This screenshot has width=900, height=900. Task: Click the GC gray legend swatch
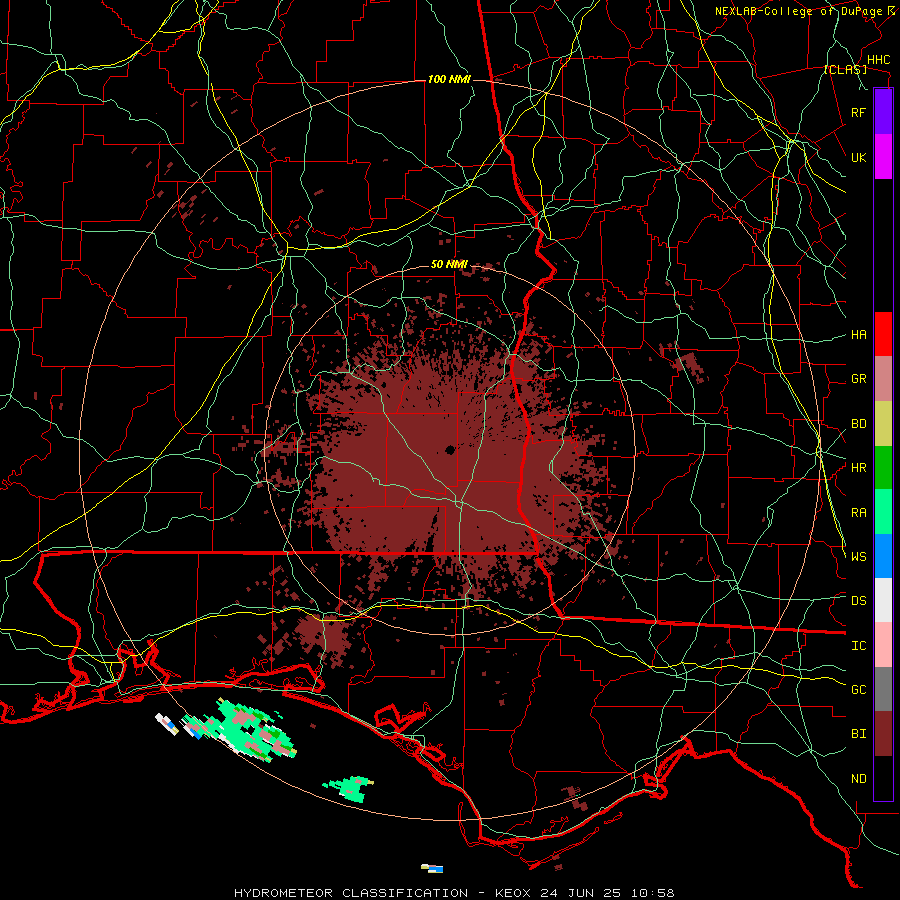pos(883,689)
